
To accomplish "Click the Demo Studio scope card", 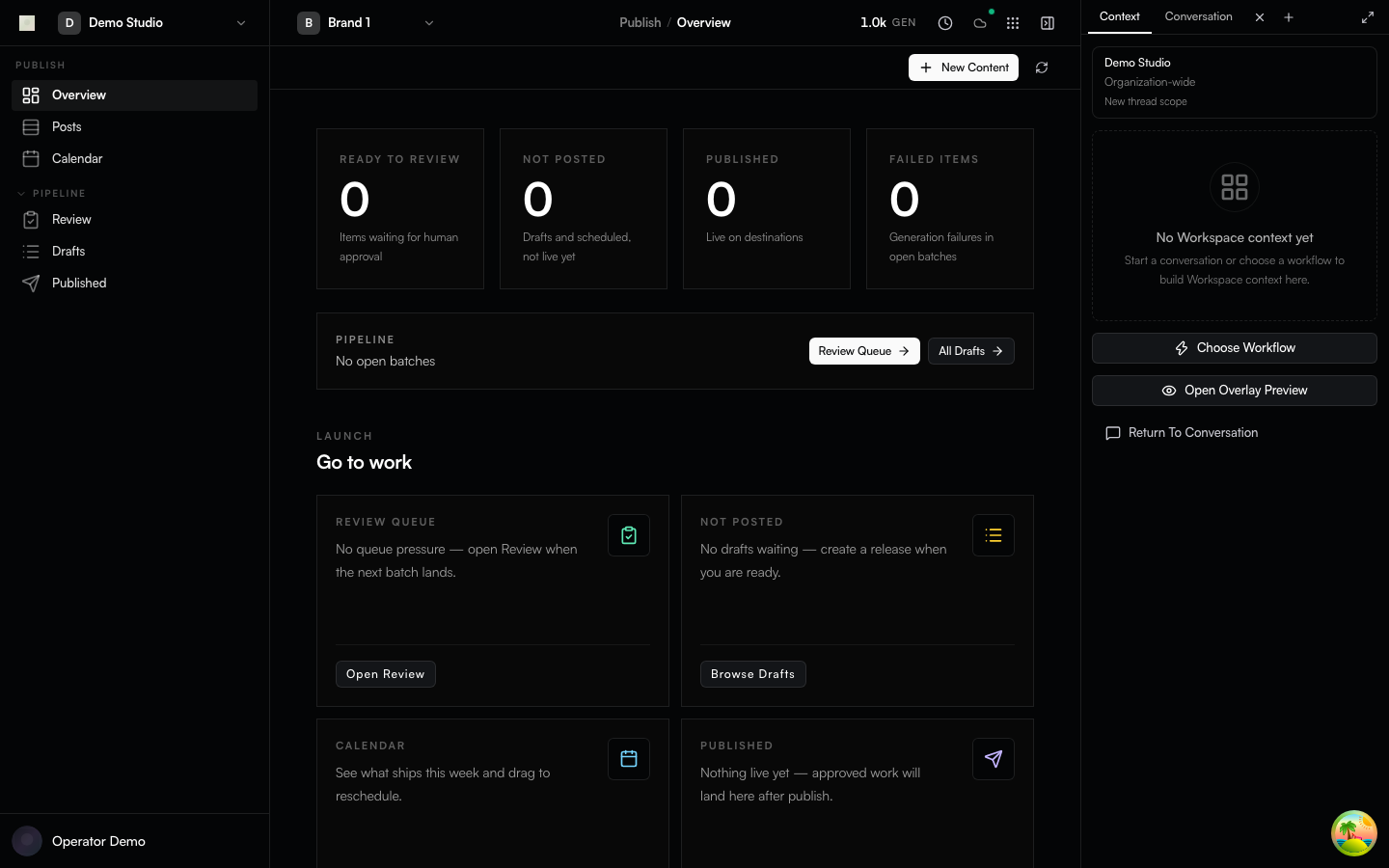I will tap(1235, 82).
